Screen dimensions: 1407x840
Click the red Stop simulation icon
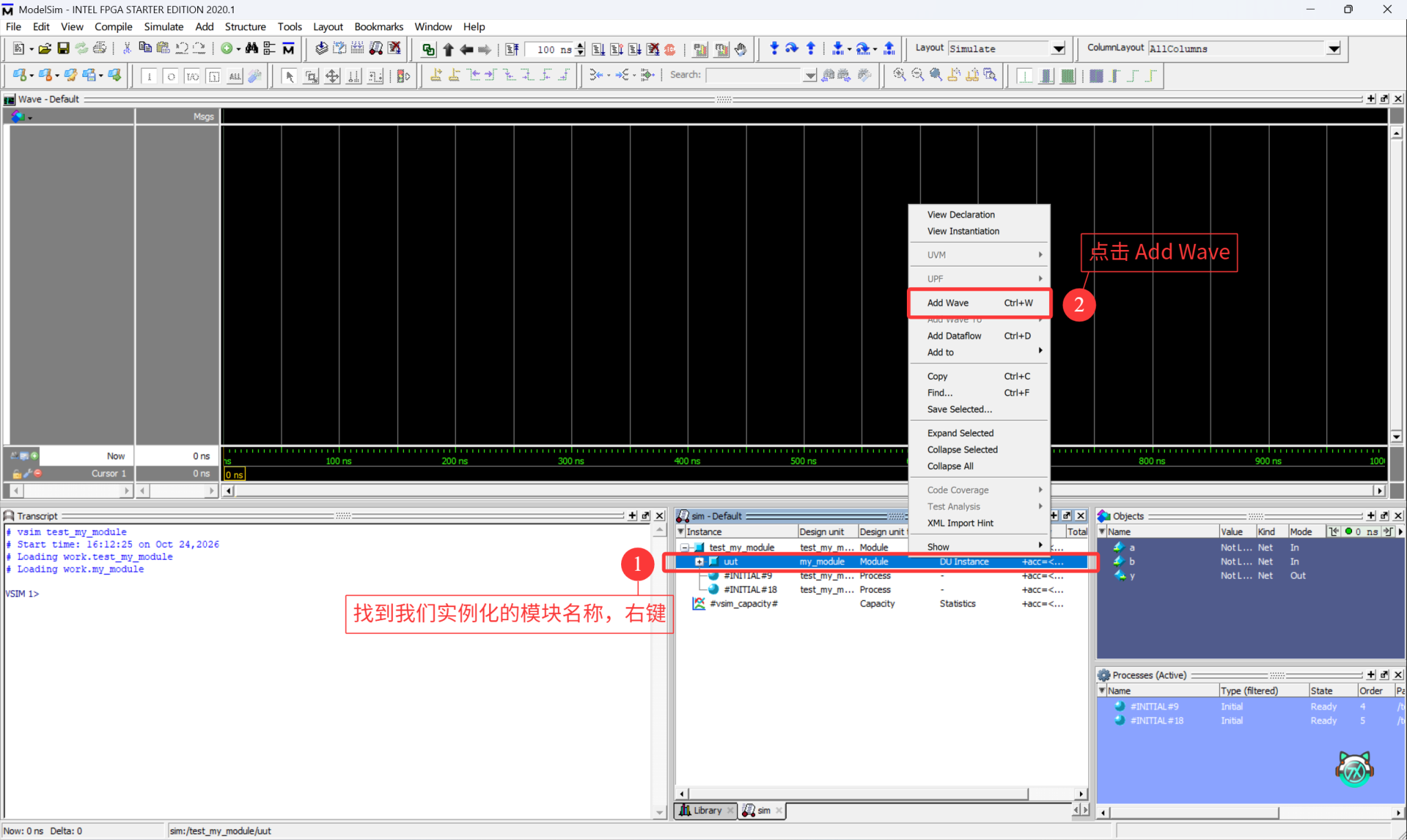click(x=671, y=49)
